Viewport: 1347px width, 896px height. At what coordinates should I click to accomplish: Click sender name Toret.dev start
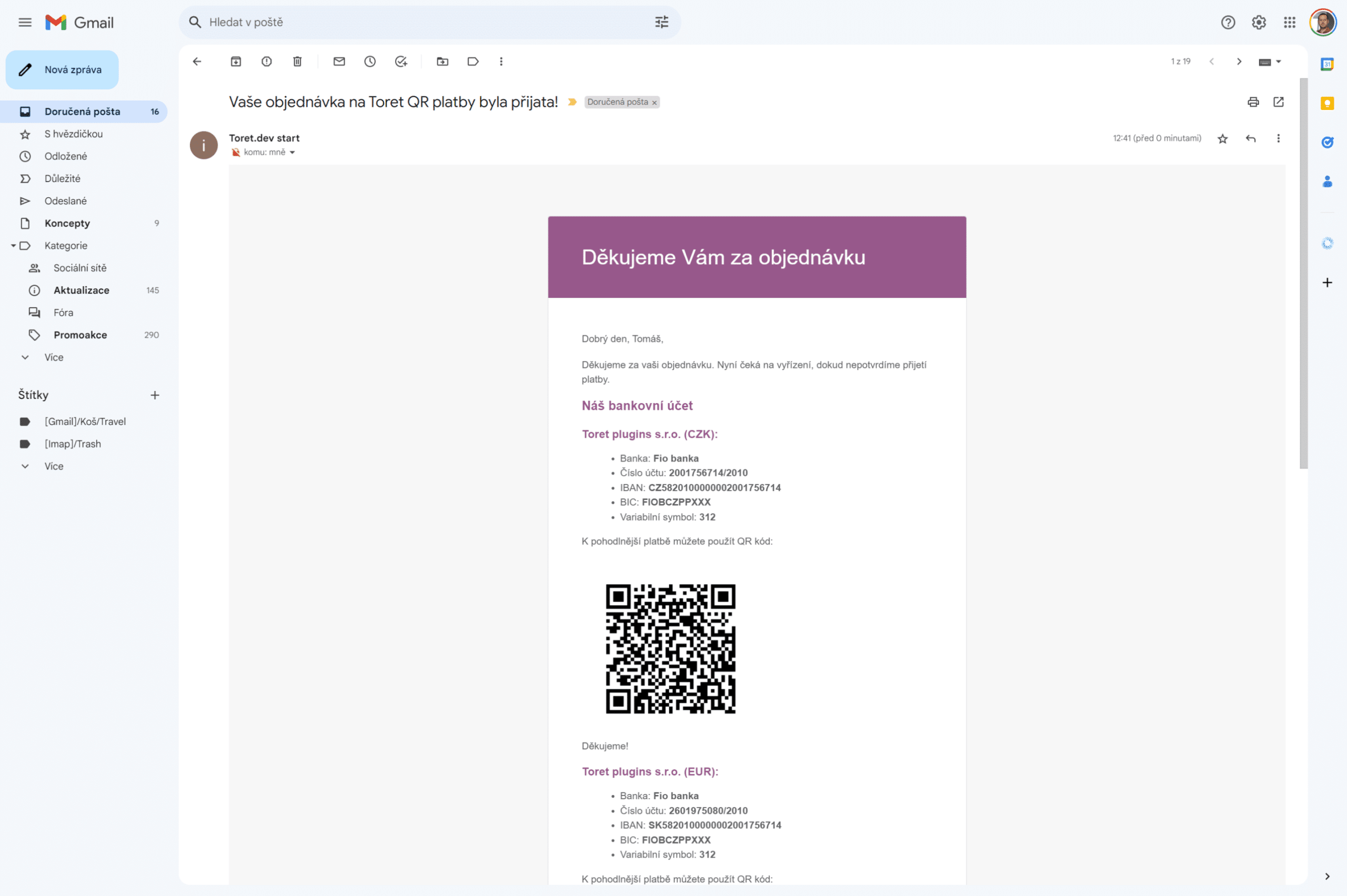(x=264, y=138)
